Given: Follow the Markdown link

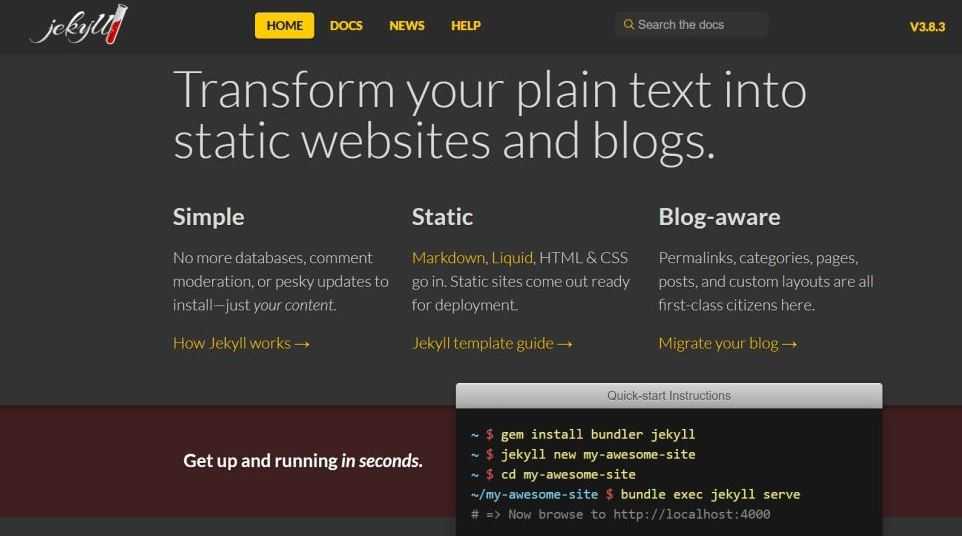Looking at the screenshot, I should coord(448,258).
